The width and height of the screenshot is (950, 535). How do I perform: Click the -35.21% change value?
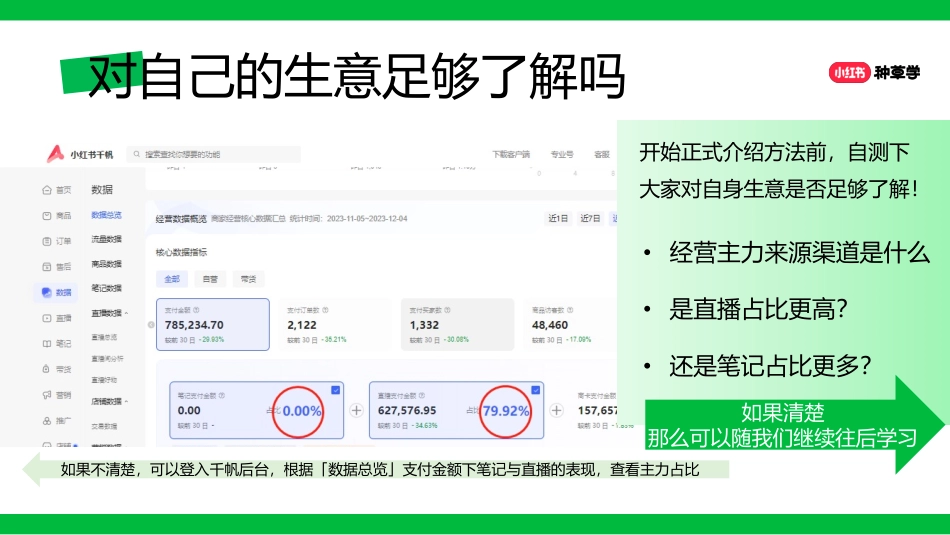pyautogui.click(x=334, y=340)
